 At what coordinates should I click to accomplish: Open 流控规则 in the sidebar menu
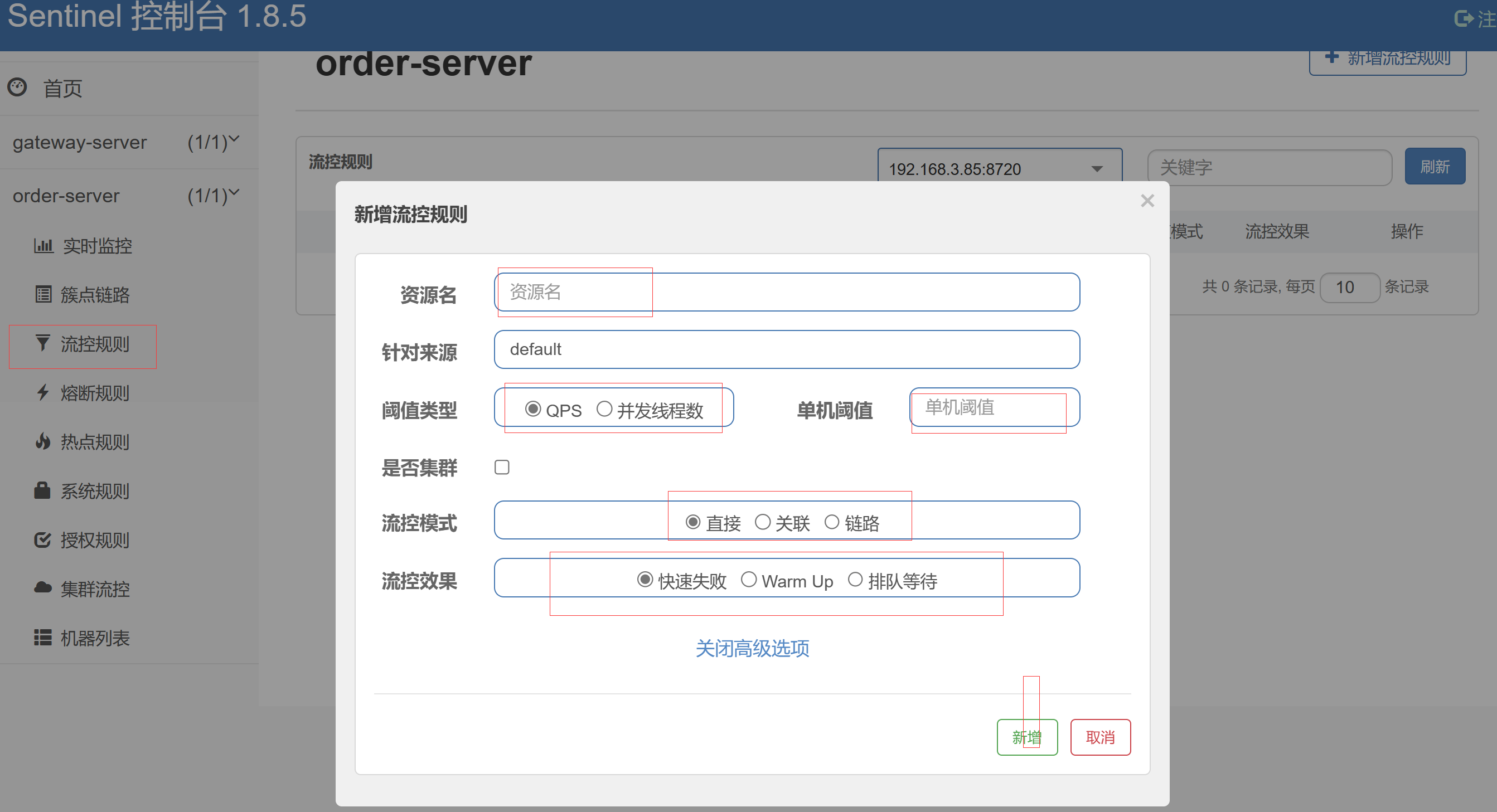coord(95,344)
